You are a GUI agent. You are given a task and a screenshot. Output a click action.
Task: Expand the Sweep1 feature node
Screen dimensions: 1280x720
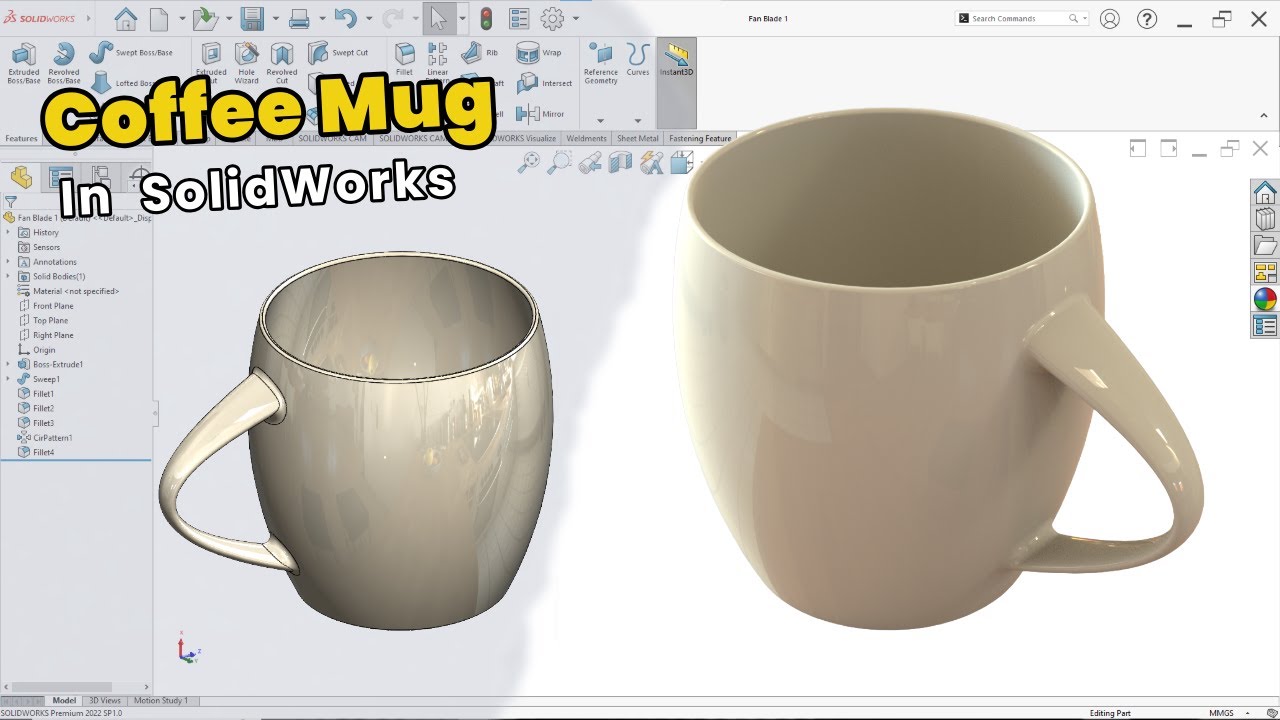tap(8, 379)
